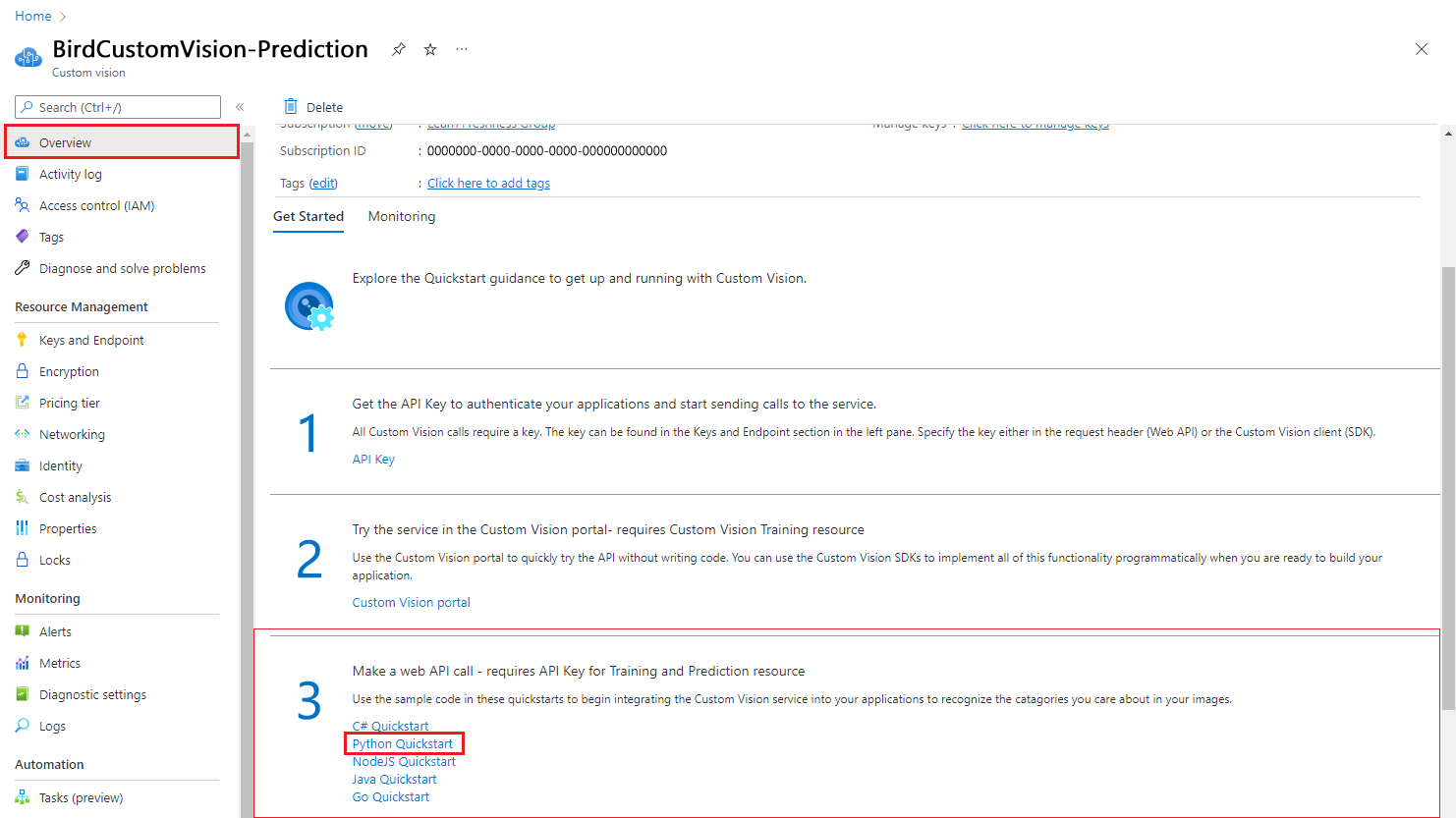Open the API Key link
Image resolution: width=1456 pixels, height=818 pixels.
[373, 459]
